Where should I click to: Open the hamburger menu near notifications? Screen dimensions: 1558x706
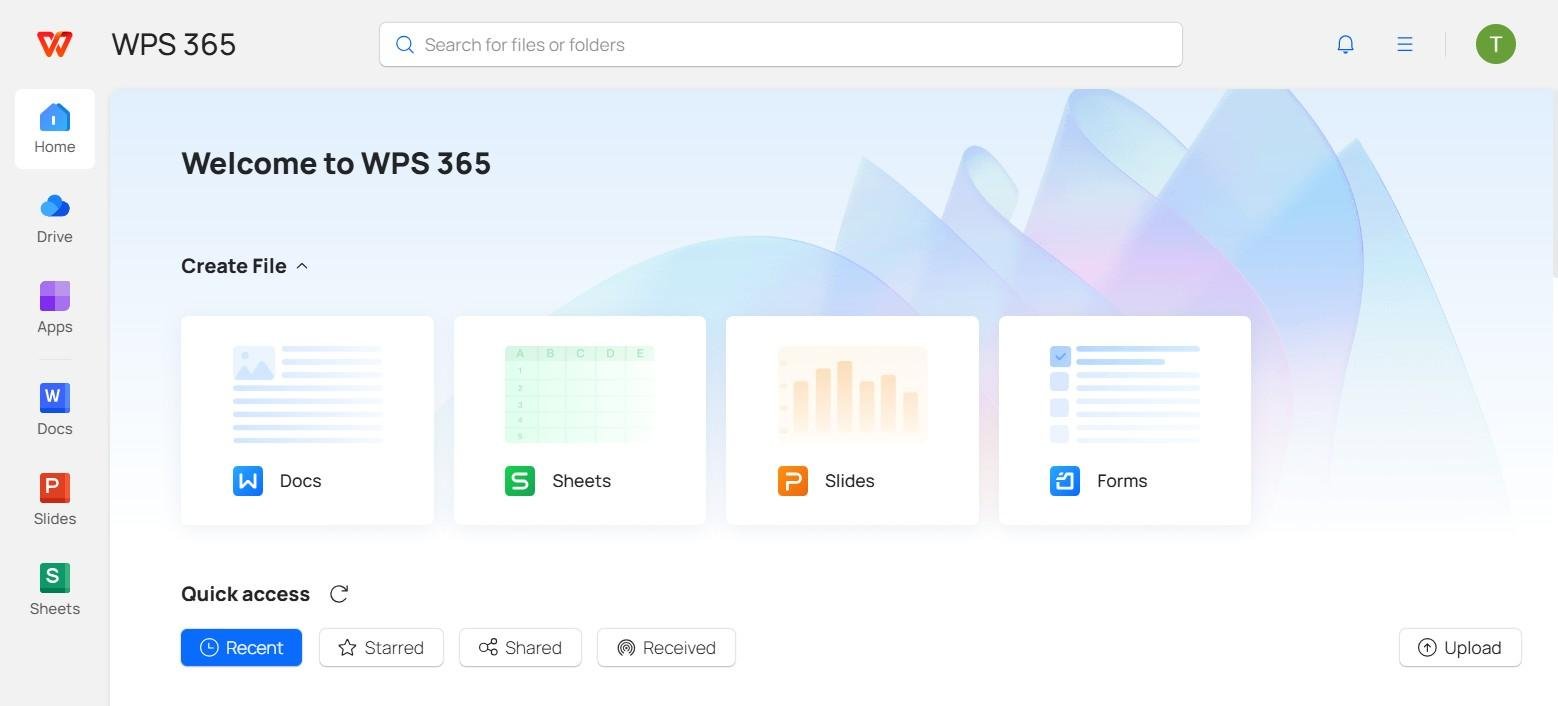click(1404, 44)
